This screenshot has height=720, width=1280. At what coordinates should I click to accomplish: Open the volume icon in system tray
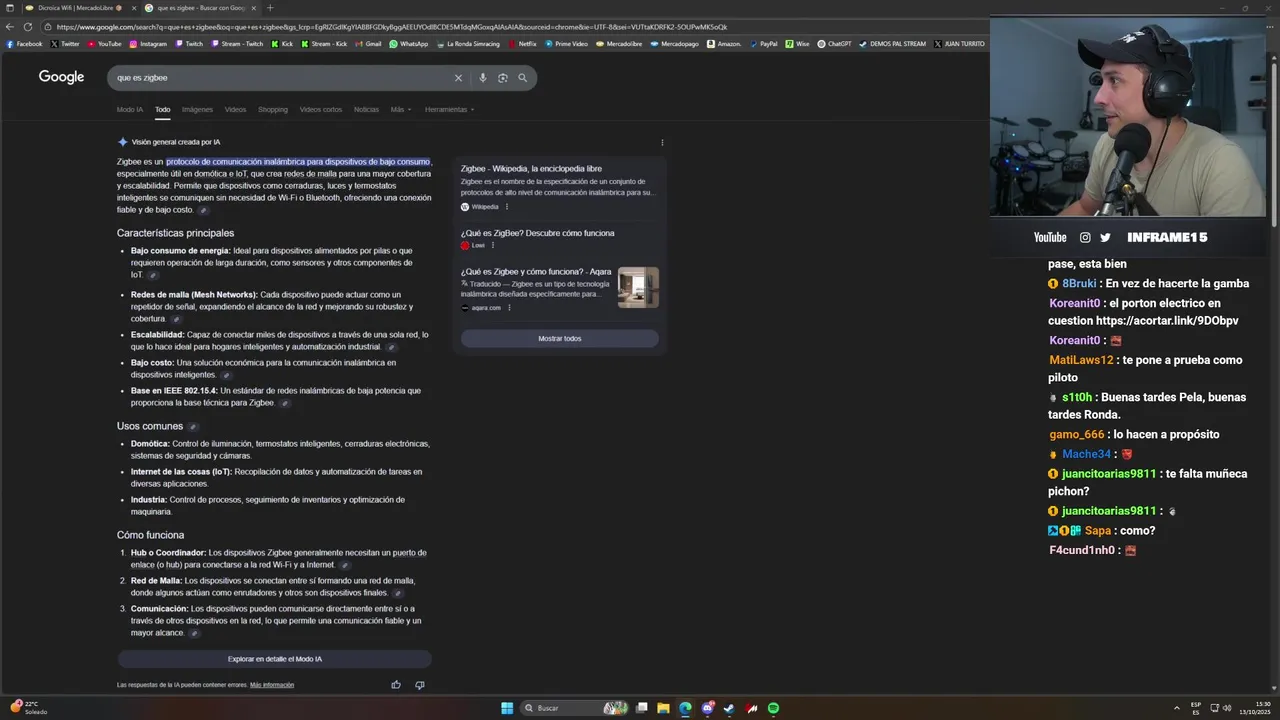click(1228, 708)
